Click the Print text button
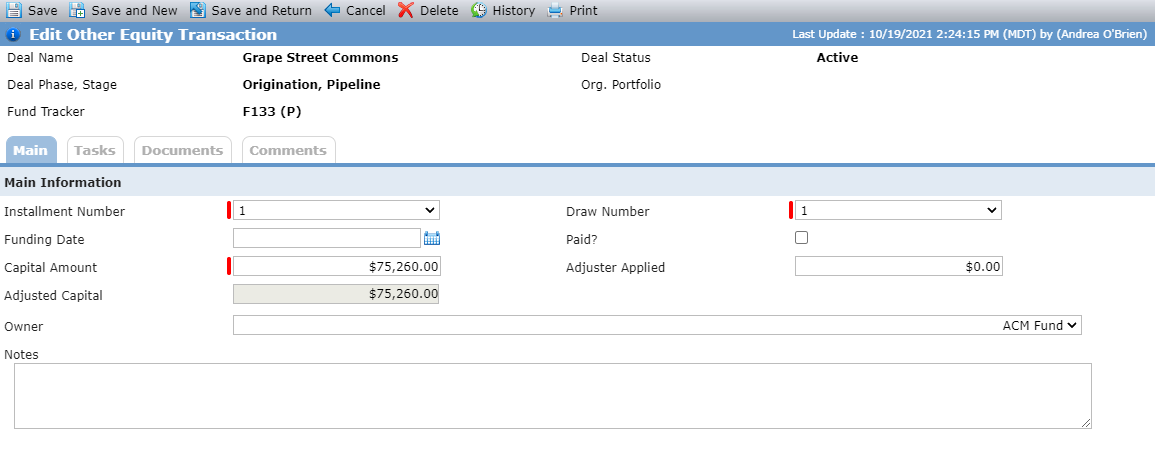 tap(584, 11)
